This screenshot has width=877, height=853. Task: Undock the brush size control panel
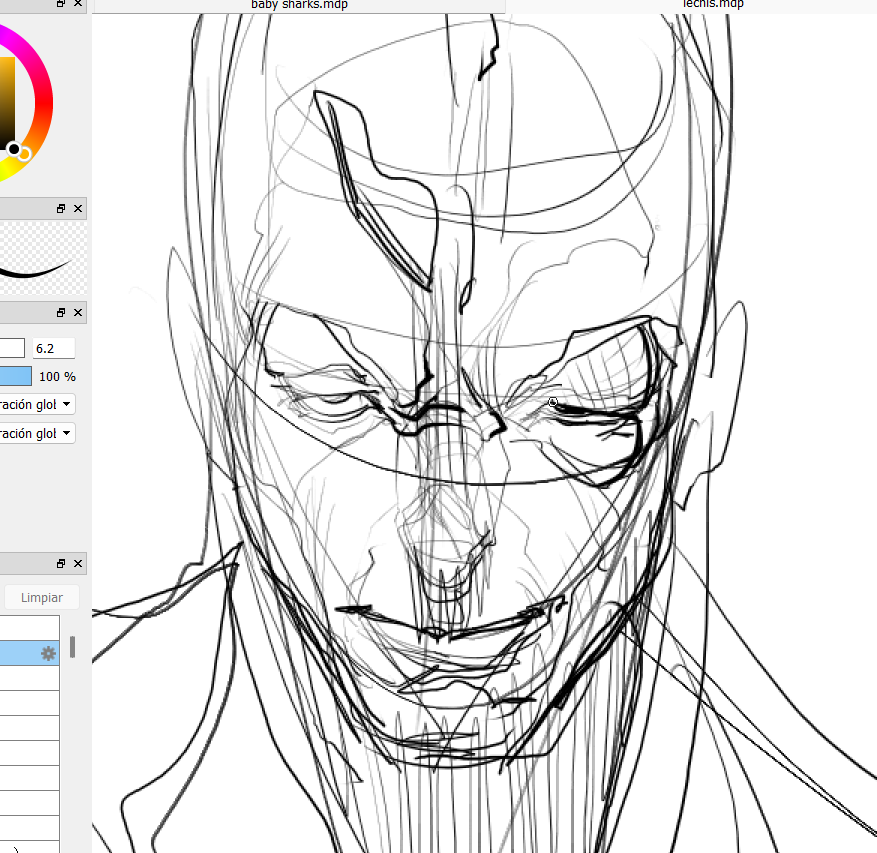click(61, 313)
